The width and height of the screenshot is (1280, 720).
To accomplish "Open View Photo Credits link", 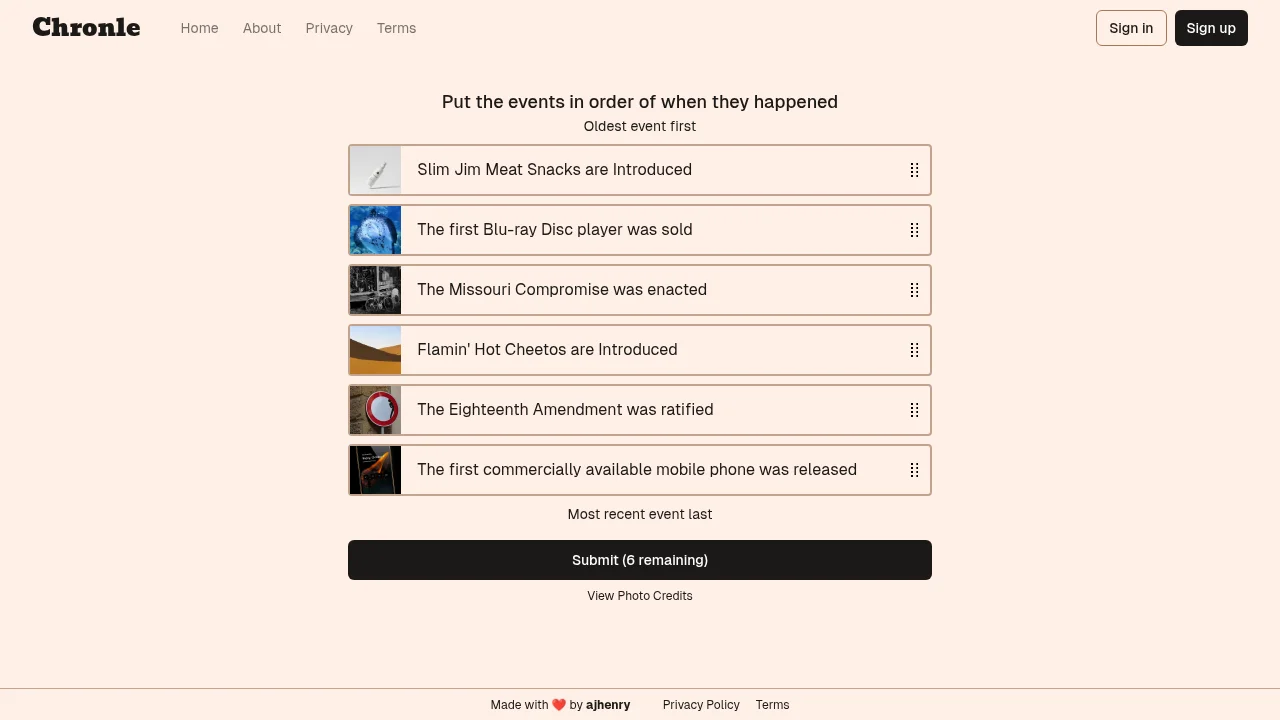I will [640, 596].
